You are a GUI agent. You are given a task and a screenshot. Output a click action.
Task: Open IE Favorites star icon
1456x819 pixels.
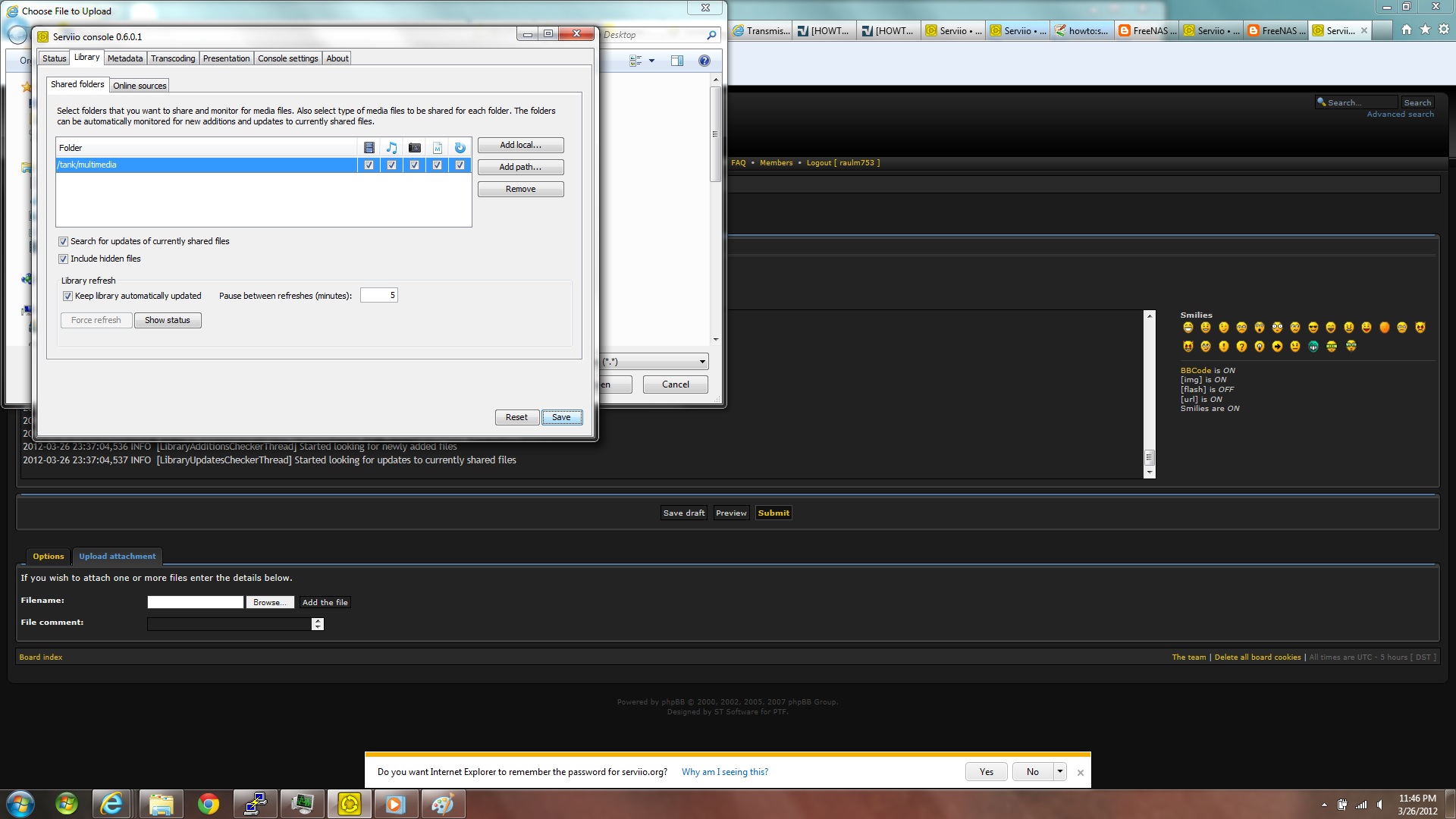1425,30
